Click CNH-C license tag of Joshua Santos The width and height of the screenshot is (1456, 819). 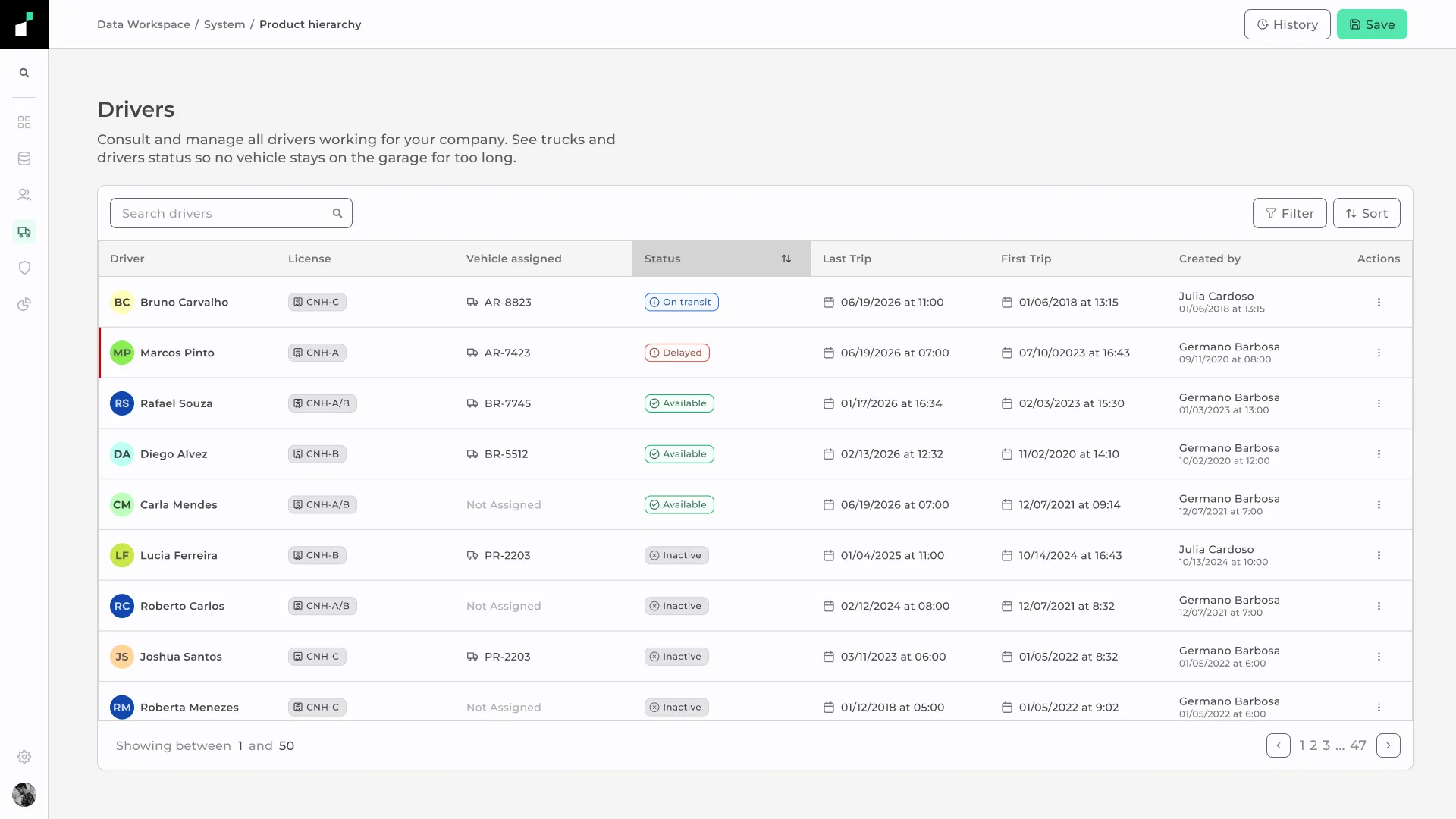(317, 657)
